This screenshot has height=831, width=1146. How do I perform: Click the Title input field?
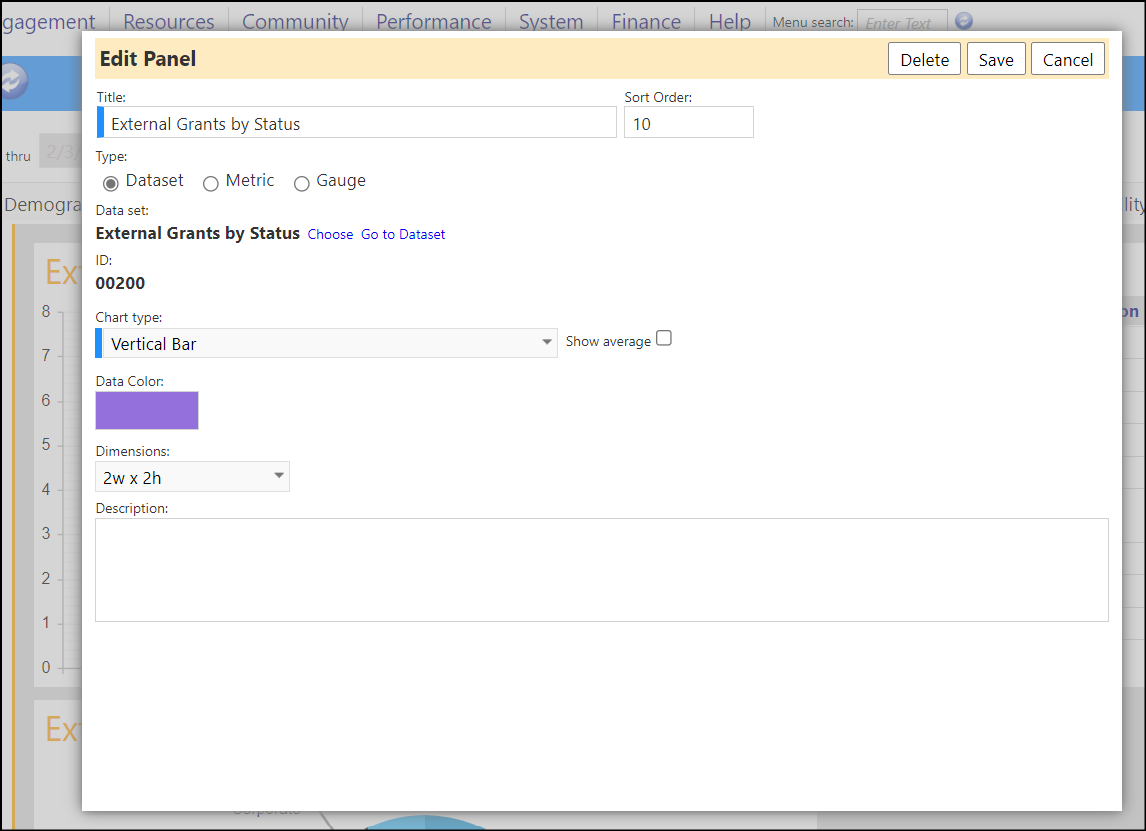click(x=357, y=122)
